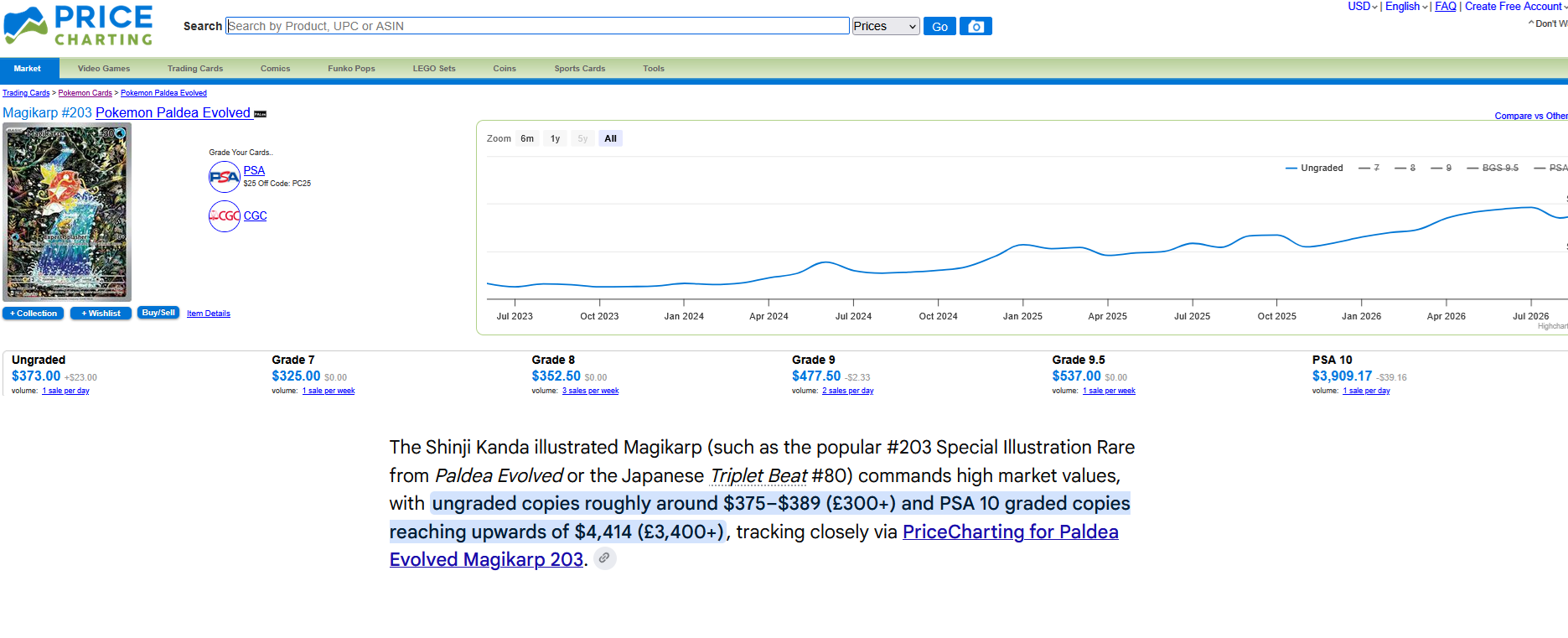Screen dimensions: 1568x638
Task: Open the USD currency dropdown
Action: 1363,7
